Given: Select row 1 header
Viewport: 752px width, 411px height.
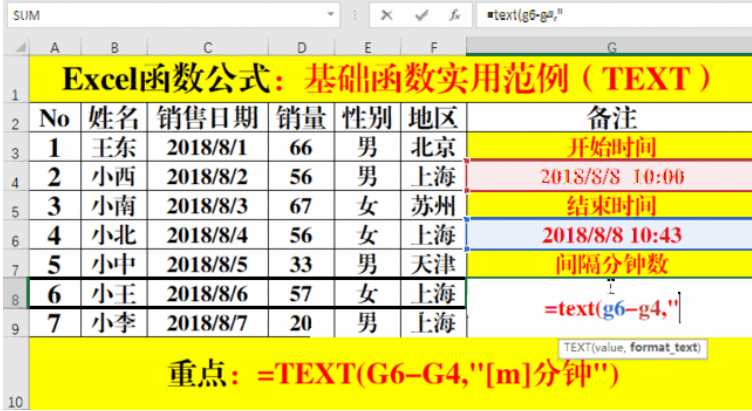Looking at the screenshot, I should coord(16,79).
